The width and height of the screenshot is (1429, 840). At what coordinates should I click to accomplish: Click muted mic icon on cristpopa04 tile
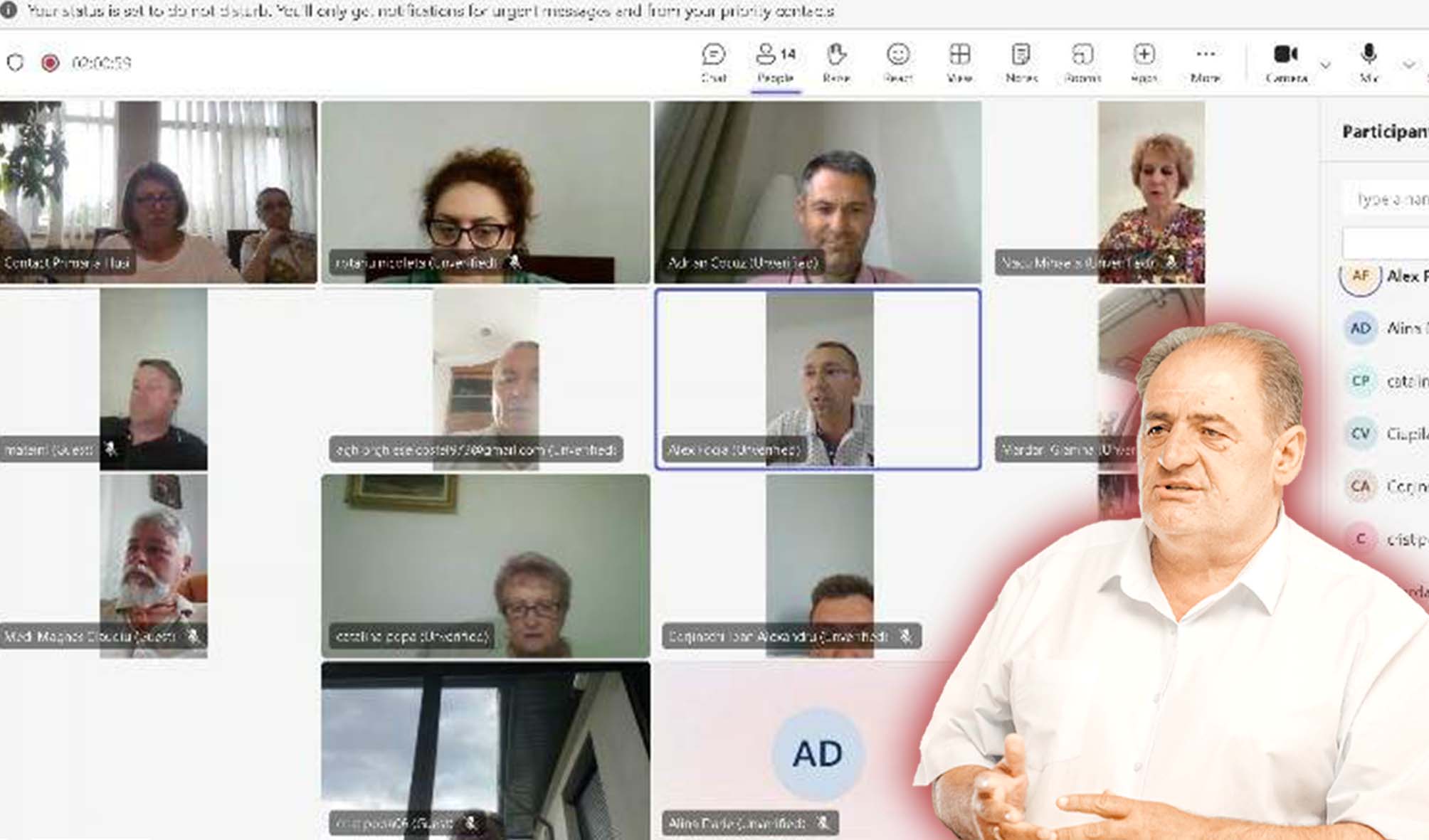click(470, 823)
